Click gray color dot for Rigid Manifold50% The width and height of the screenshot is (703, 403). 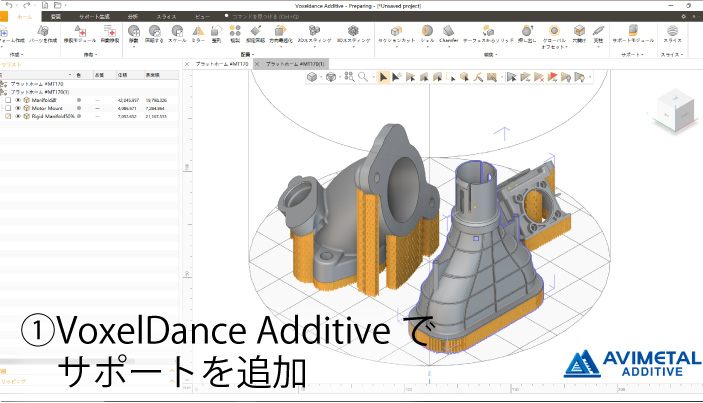tap(79, 116)
